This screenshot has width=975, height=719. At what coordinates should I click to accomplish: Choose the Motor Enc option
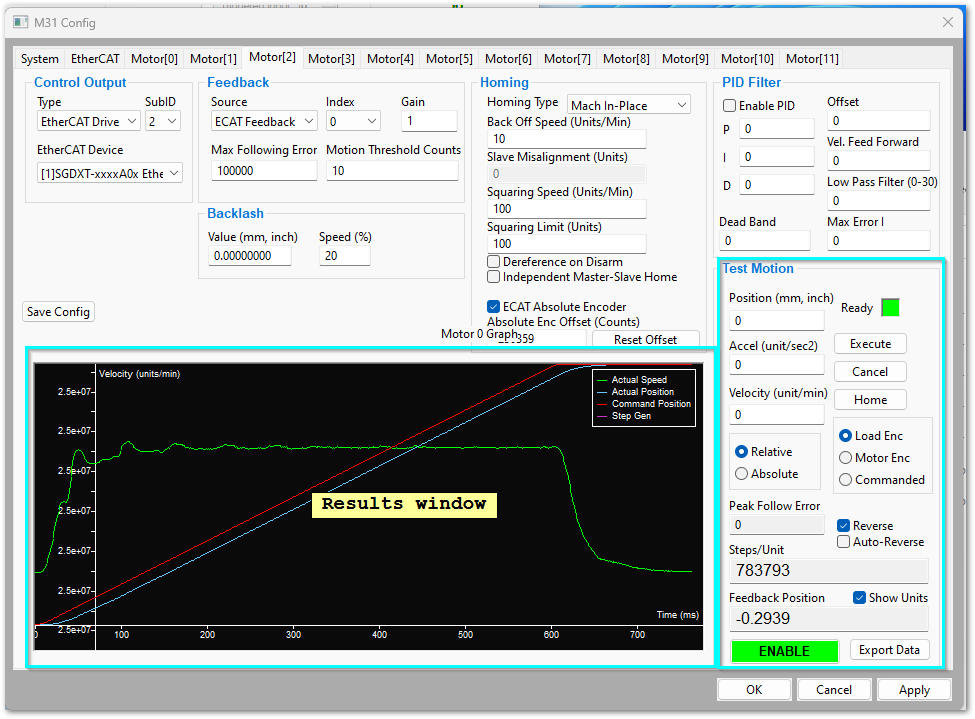pos(845,458)
